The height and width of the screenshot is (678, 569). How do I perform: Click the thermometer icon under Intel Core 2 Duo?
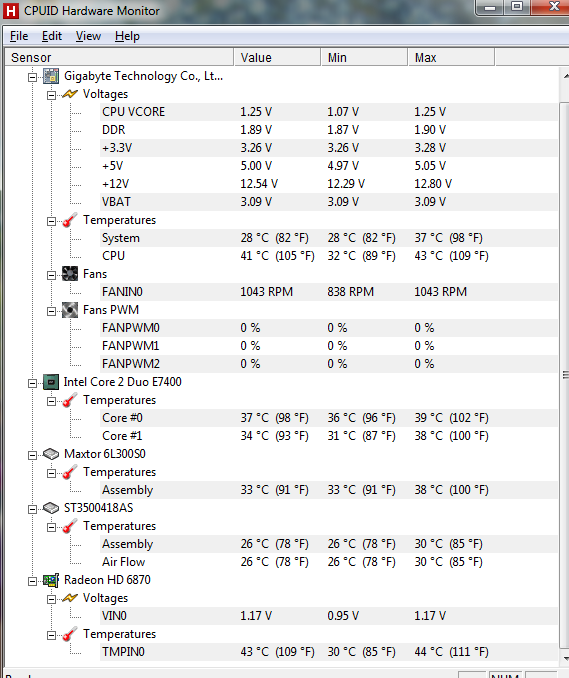(70, 400)
